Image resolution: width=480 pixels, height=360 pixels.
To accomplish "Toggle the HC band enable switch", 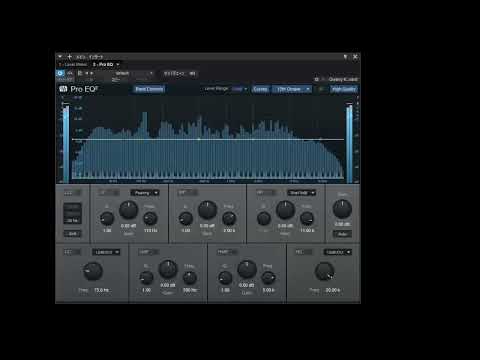I will (x=304, y=252).
